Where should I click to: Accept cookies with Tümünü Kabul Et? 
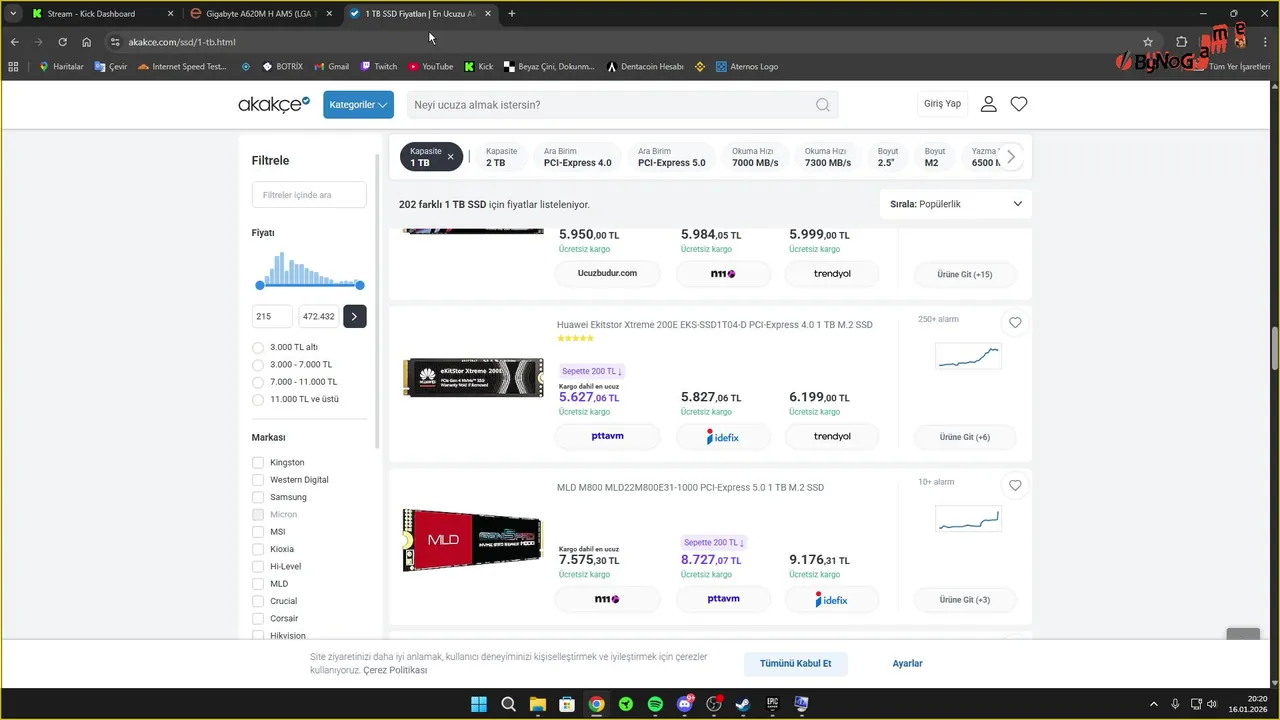pyautogui.click(x=796, y=664)
